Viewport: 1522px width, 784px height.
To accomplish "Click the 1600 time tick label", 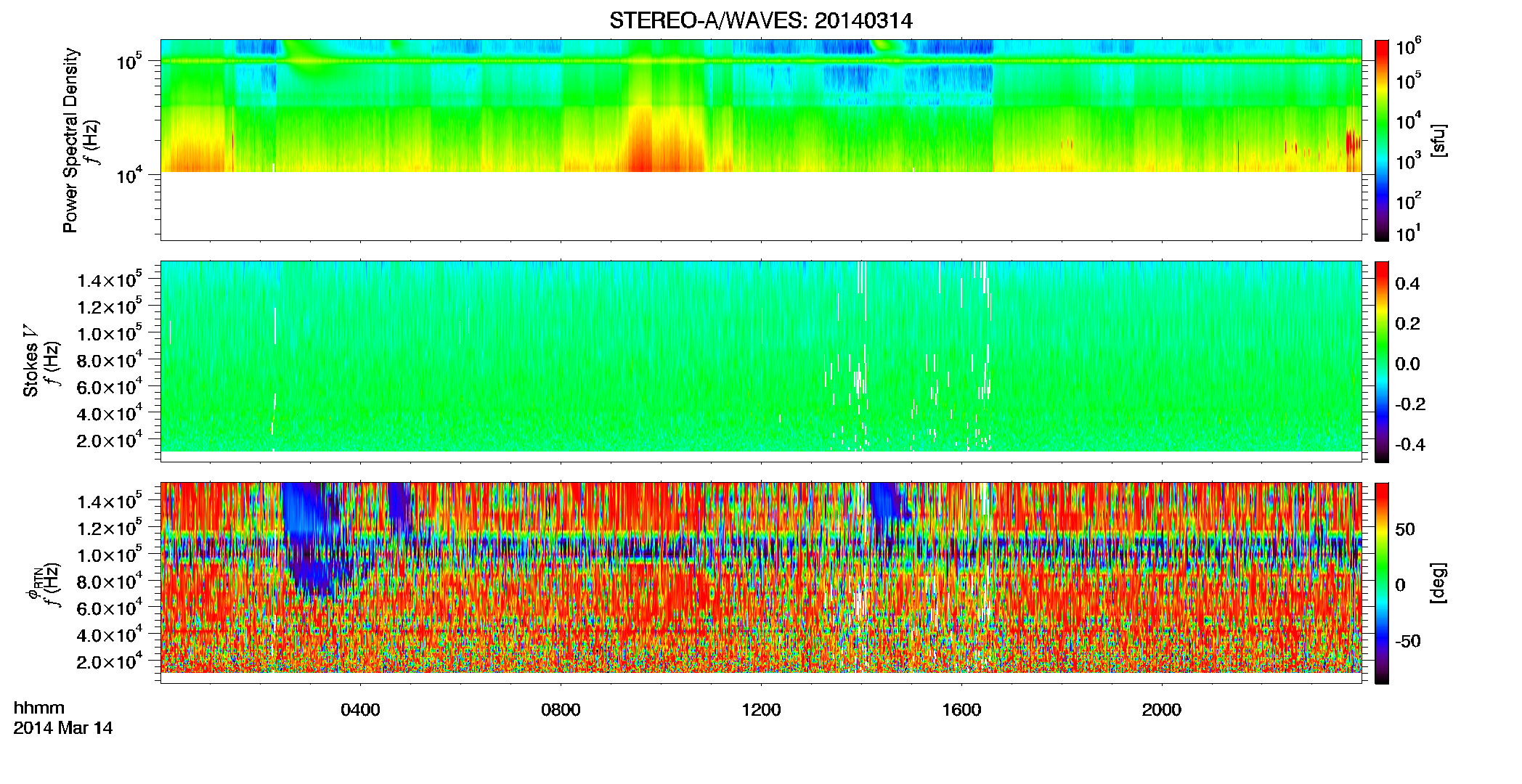I will [x=961, y=710].
